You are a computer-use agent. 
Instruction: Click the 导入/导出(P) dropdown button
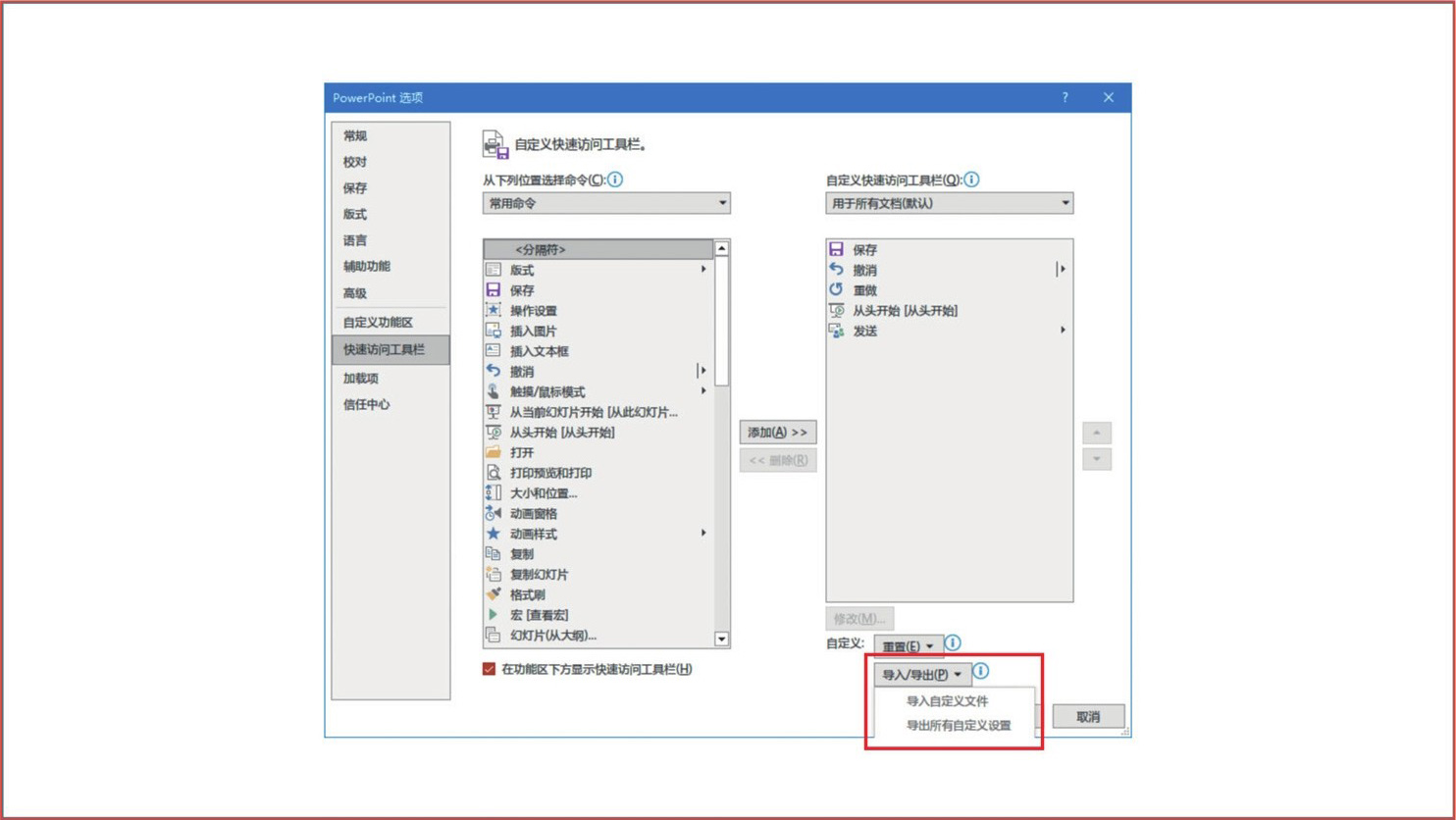point(922,674)
